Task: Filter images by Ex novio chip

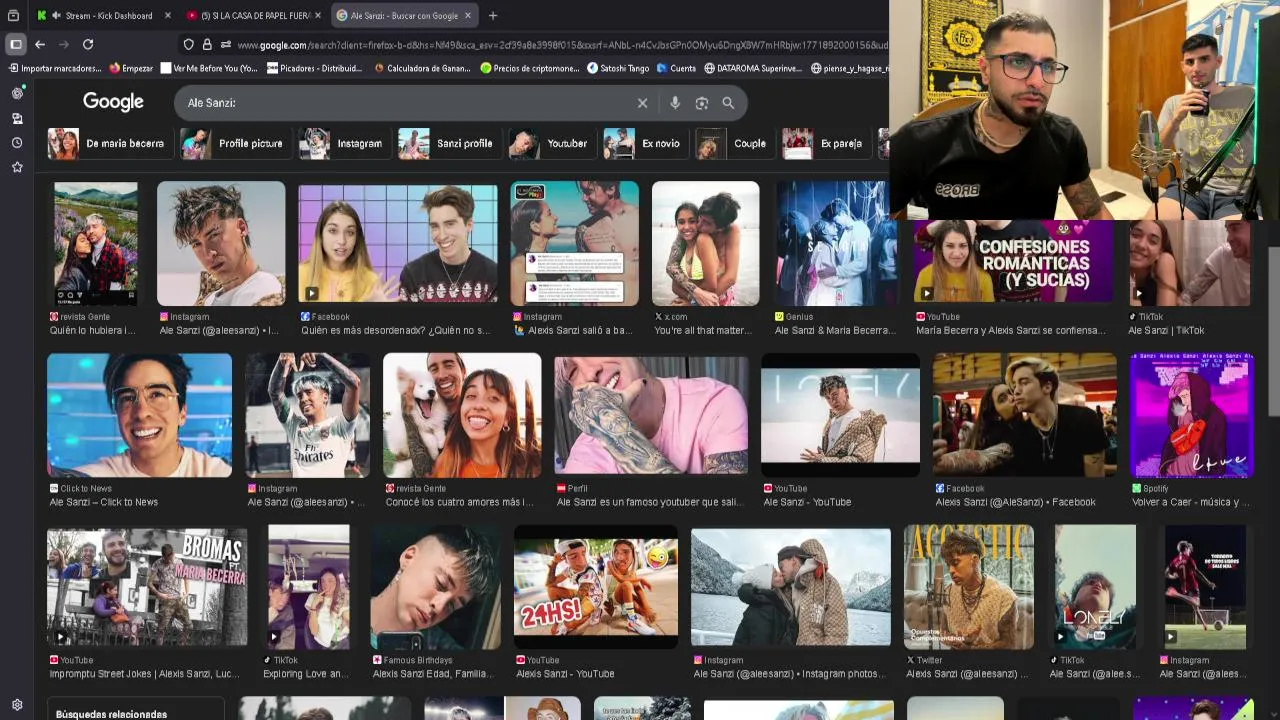Action: [645, 143]
